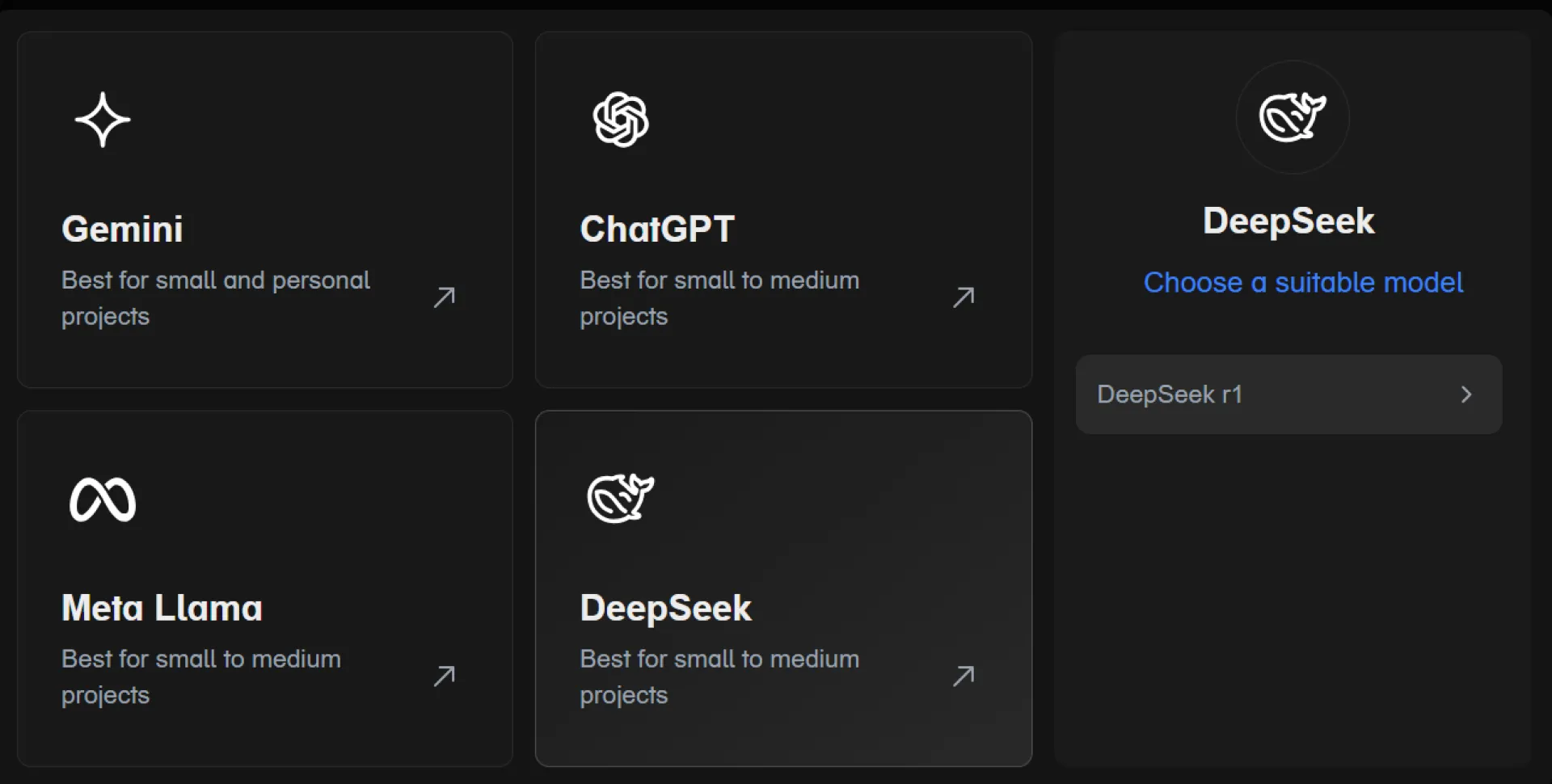Click the Gemini sparkle star icon
The height and width of the screenshot is (784, 1552).
(103, 120)
